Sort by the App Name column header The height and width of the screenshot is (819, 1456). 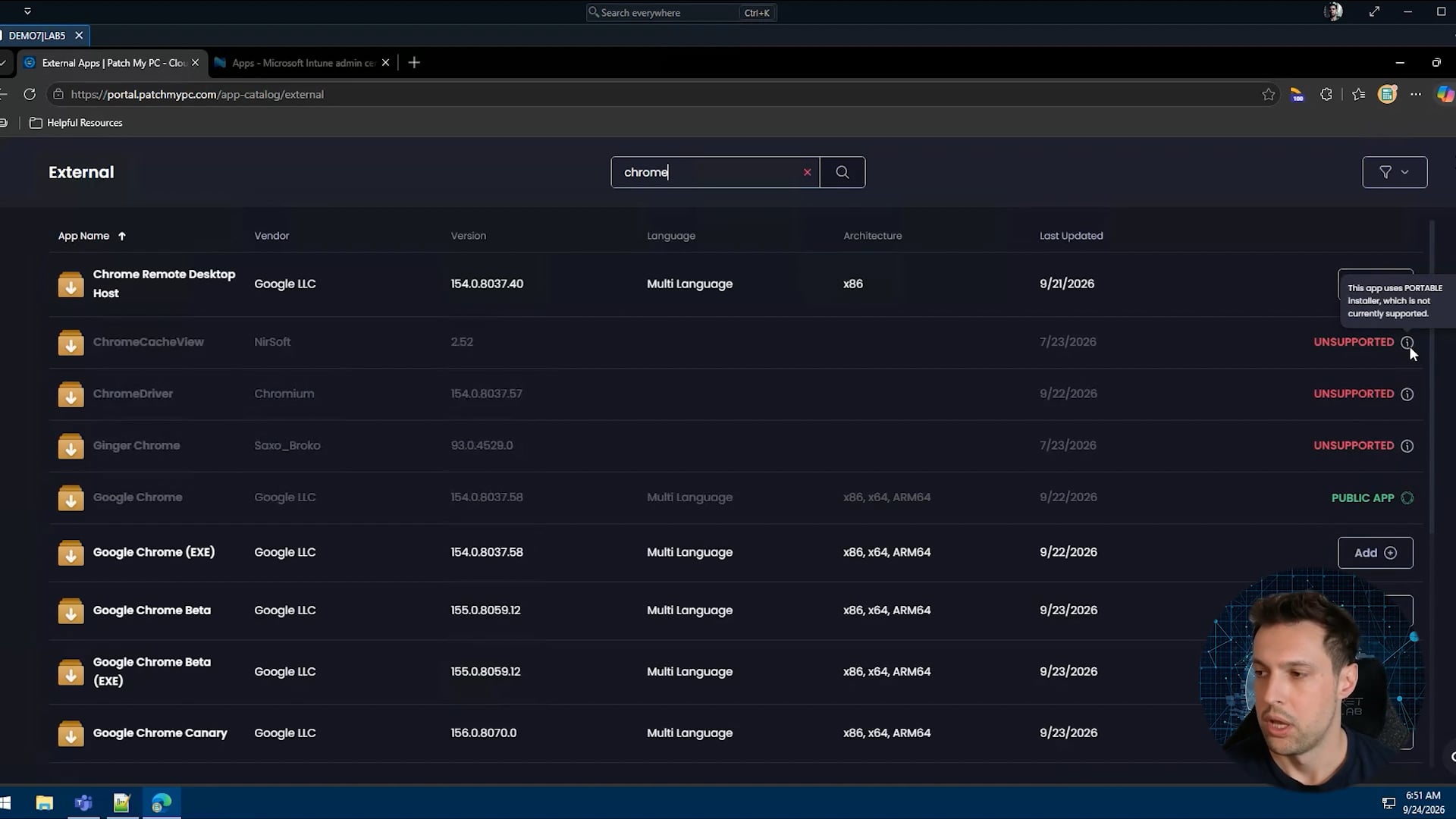pos(92,236)
